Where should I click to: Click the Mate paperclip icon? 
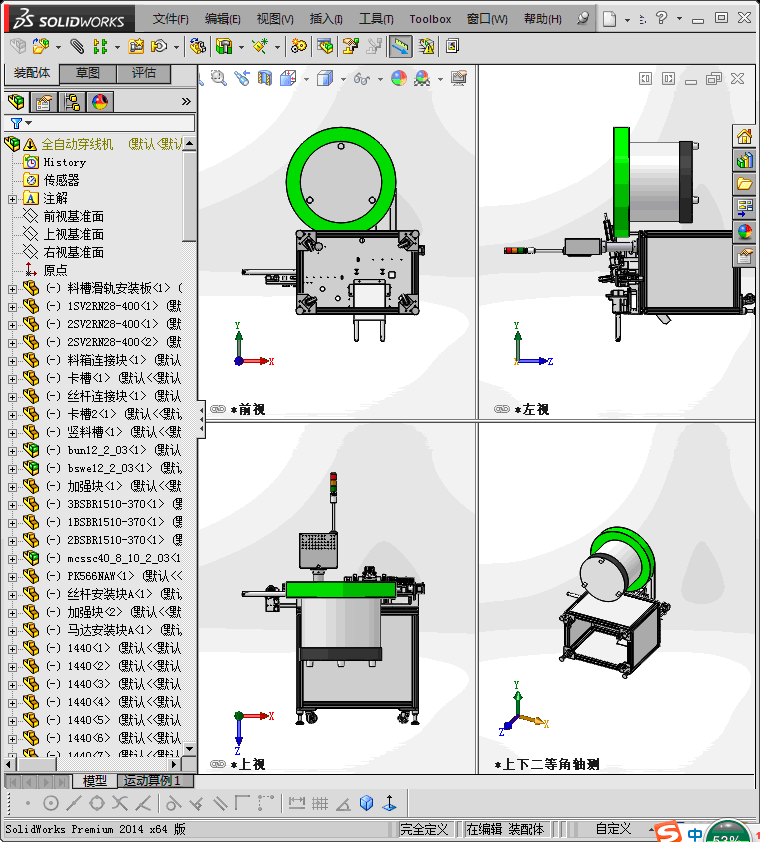(77, 47)
